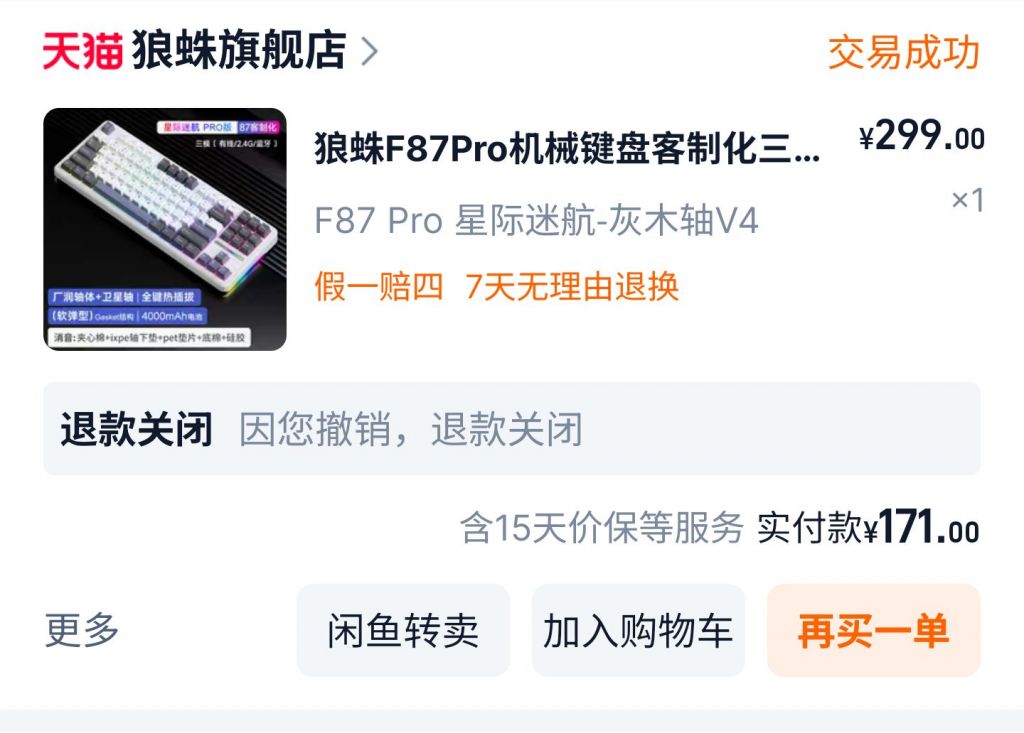This screenshot has height=733, width=1024.
Task: Open the 退款关闭 refund details bar
Action: coord(511,429)
